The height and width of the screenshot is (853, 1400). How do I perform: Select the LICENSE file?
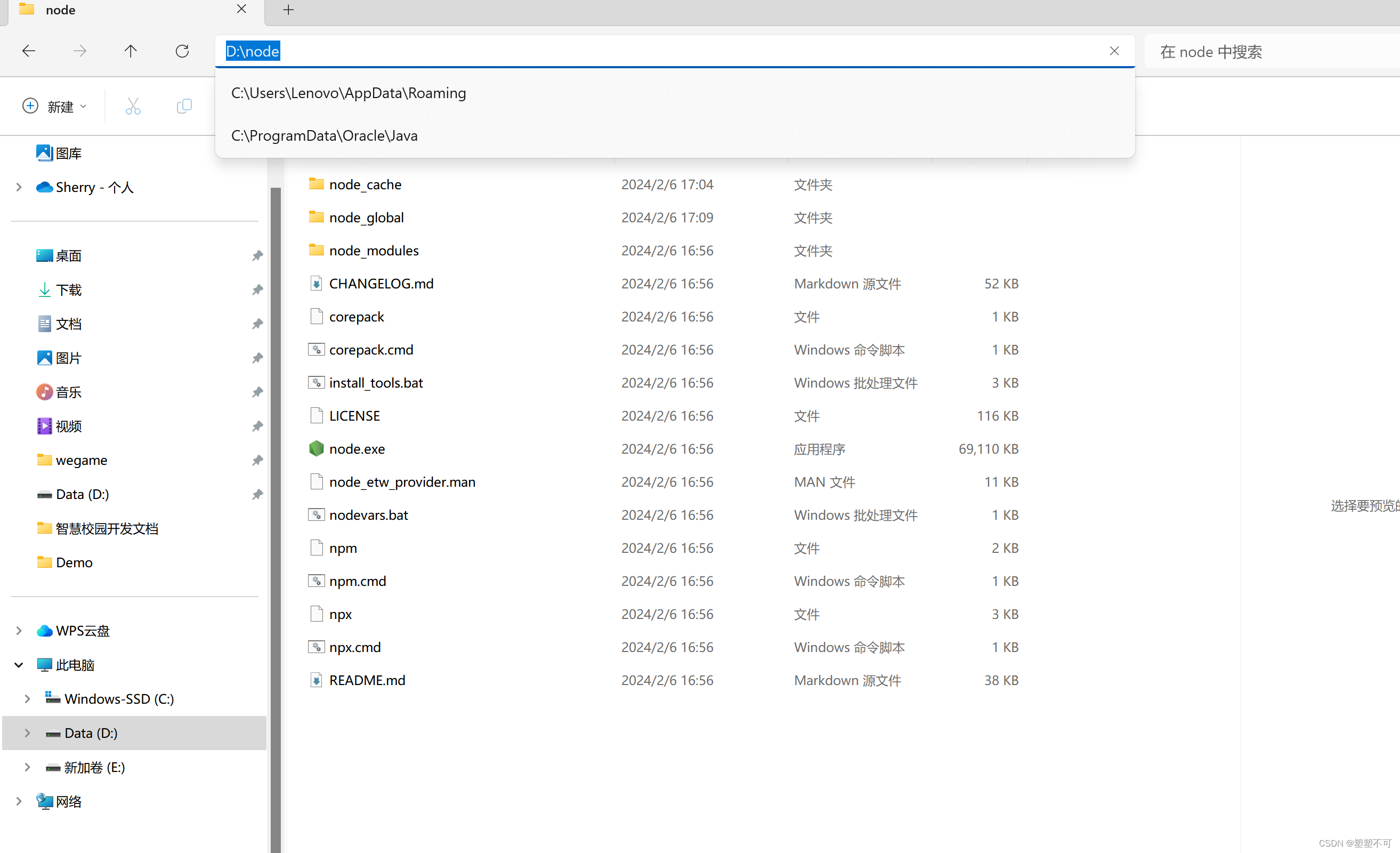pos(344,415)
